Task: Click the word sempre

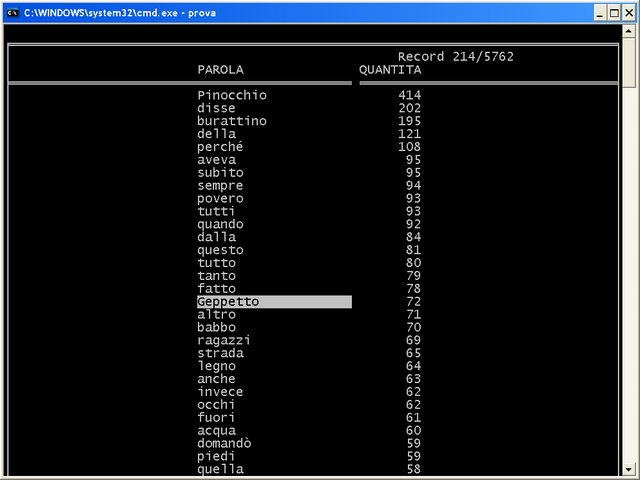Action: (x=220, y=186)
